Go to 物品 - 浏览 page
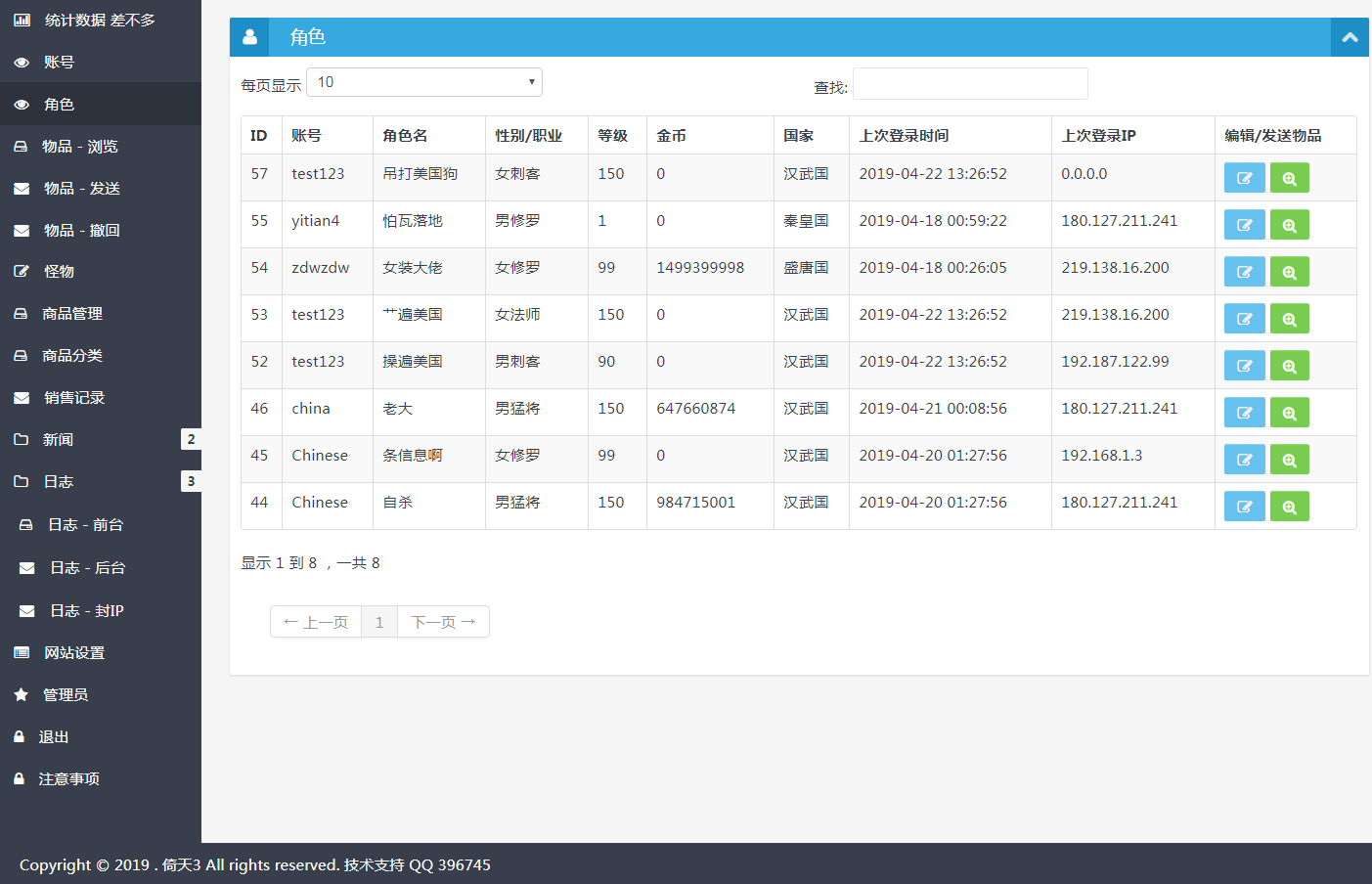 point(100,147)
